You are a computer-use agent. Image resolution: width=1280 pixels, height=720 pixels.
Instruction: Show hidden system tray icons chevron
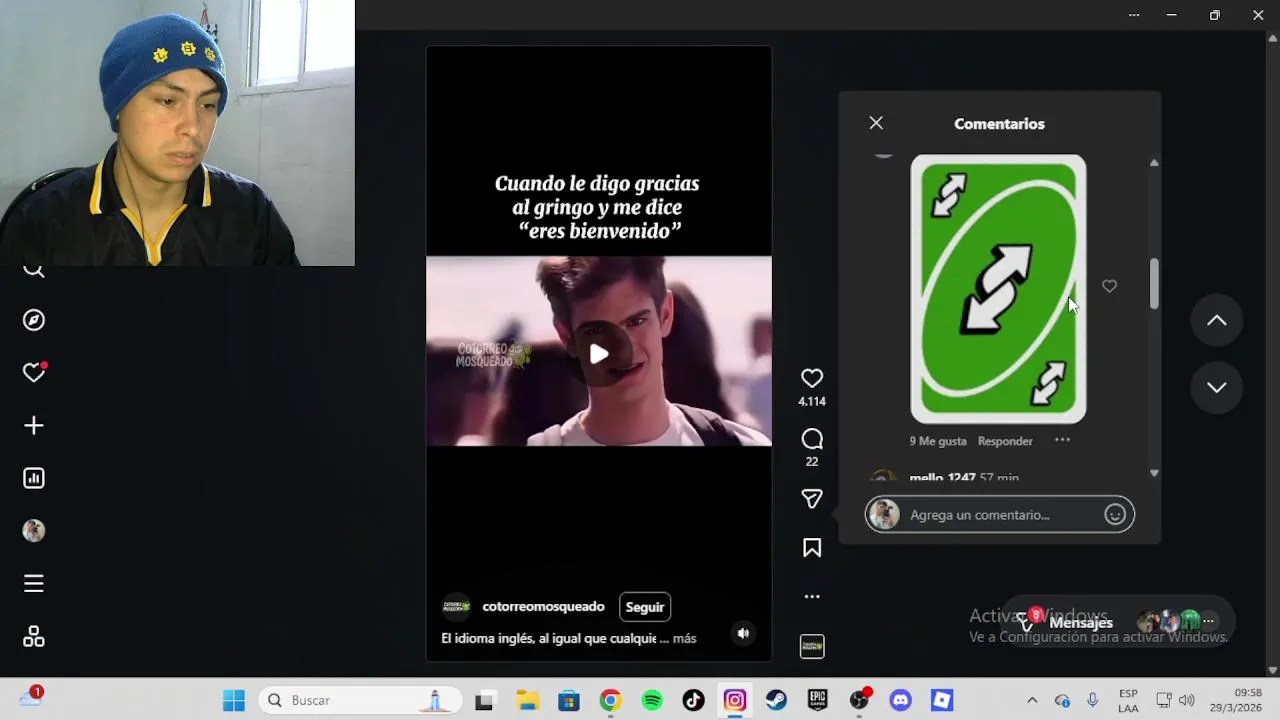pyautogui.click(x=1032, y=700)
